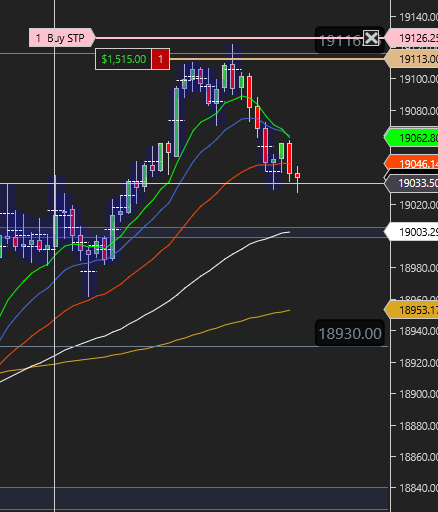Click the 19033.50 current price marker
The width and height of the screenshot is (438, 512).
411,183
